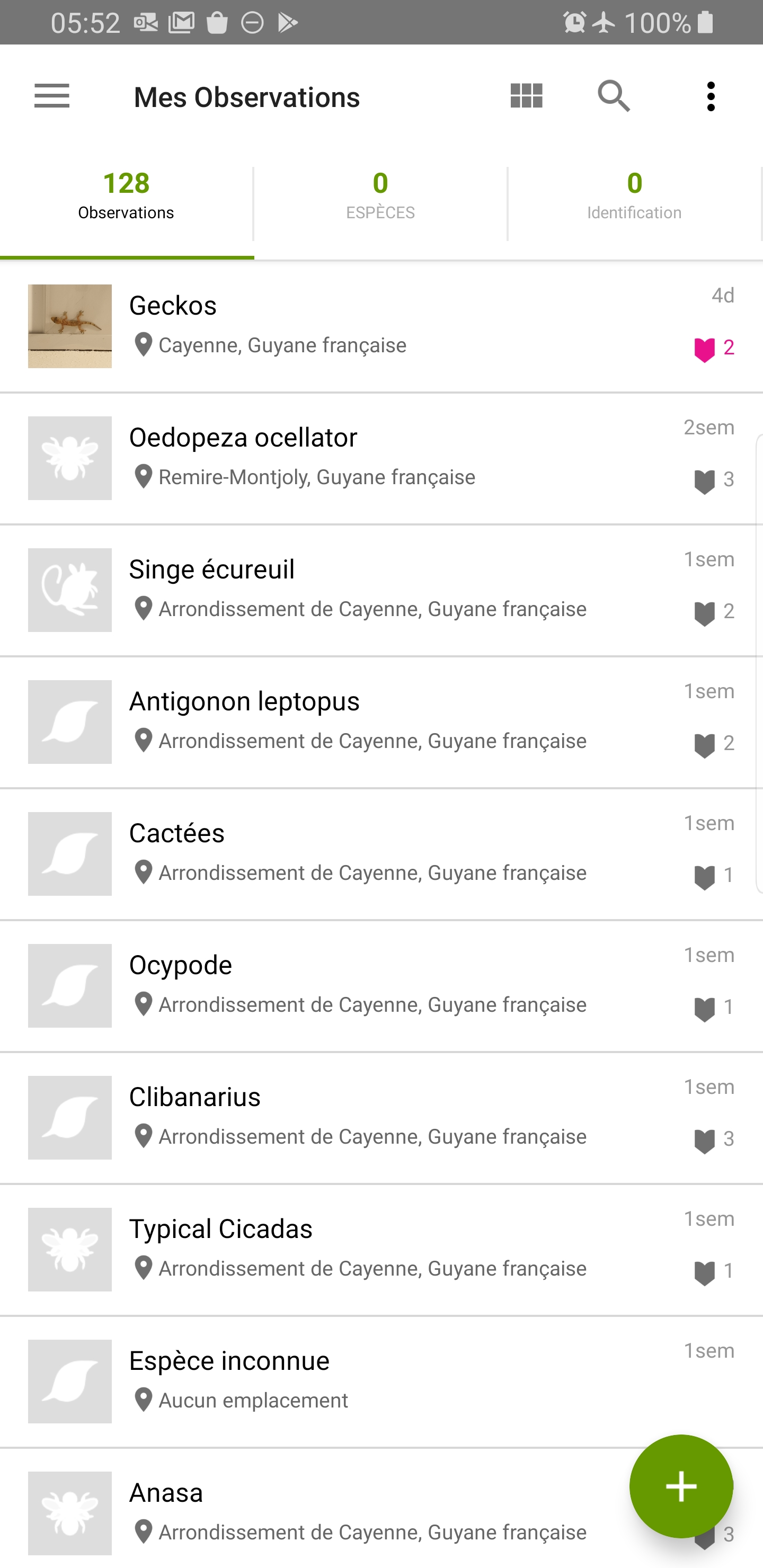Tap identification count icon for Clibanarius
763x1568 pixels.
tap(705, 1141)
